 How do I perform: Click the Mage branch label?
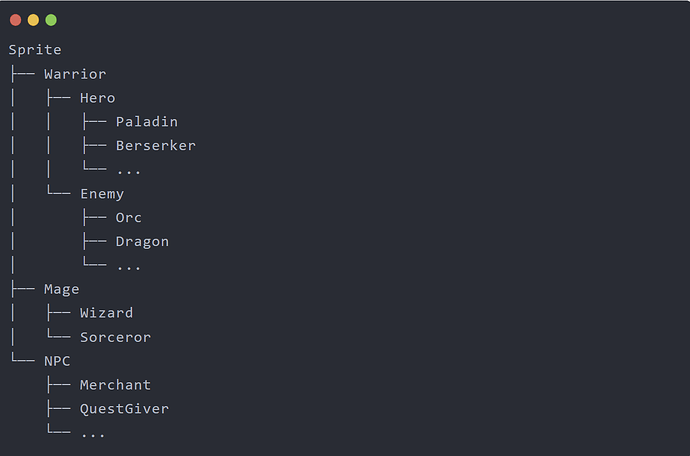tap(62, 290)
